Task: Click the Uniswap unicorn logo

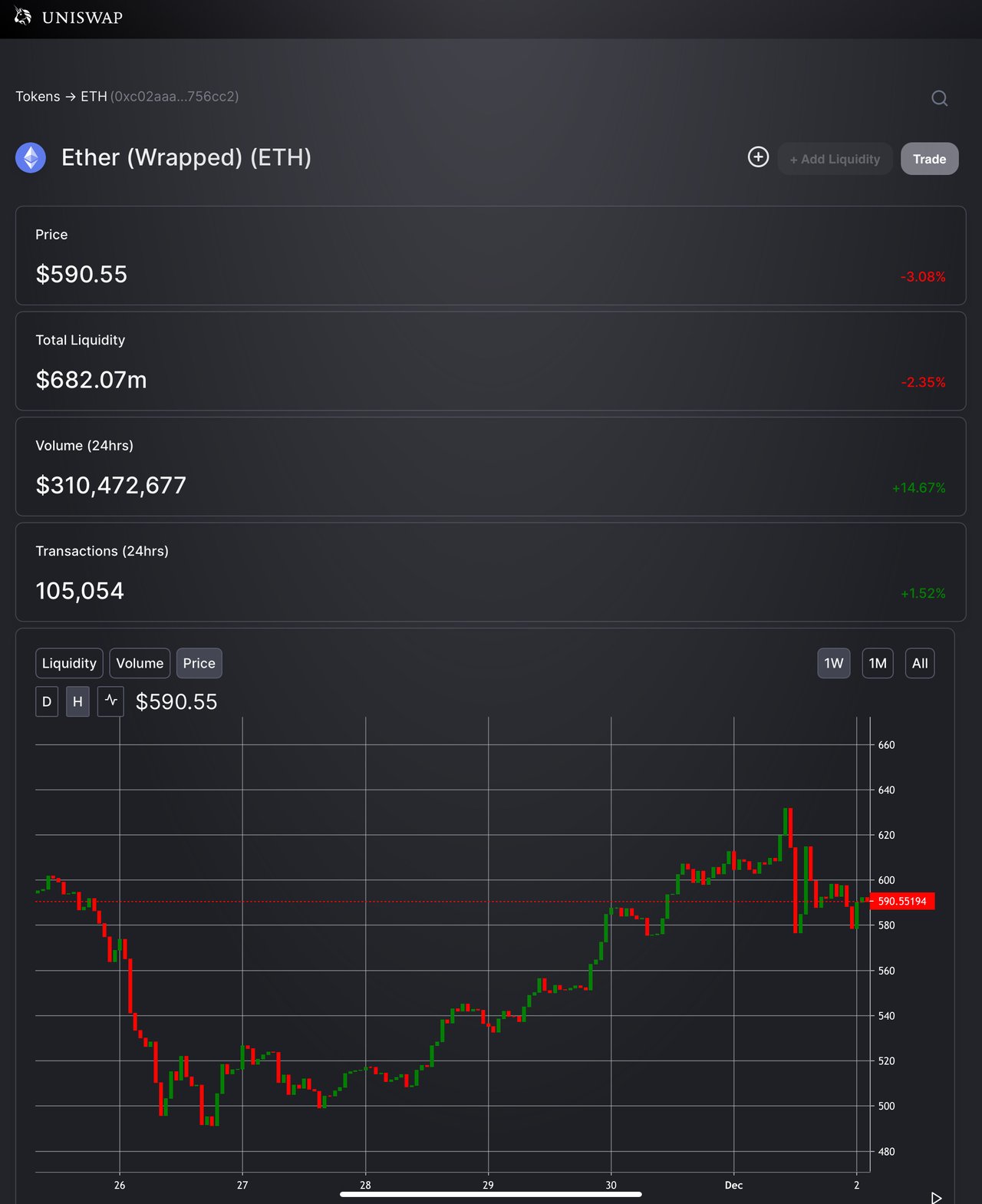Action: [23, 16]
